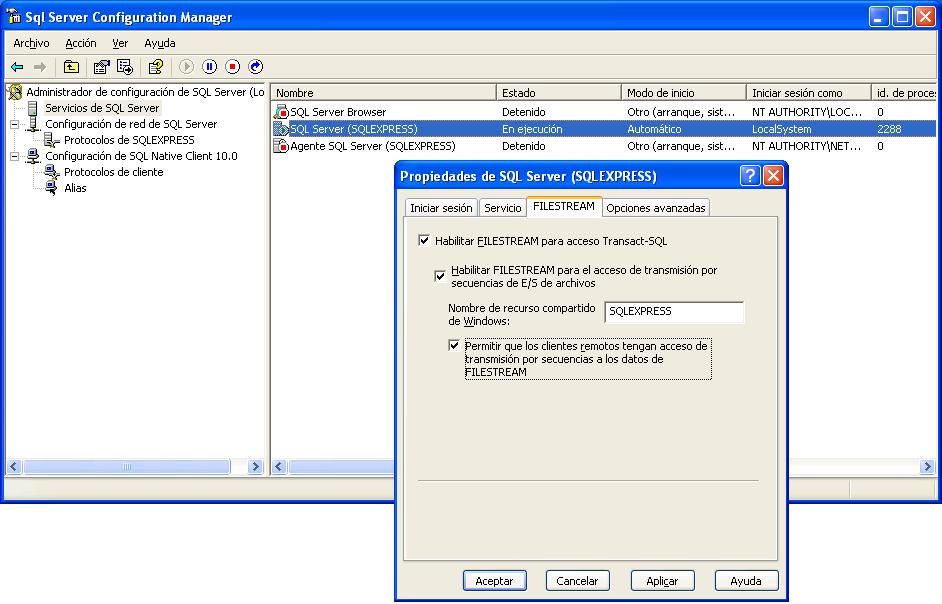Select Protocolos de SQLEXPRESS tree item
Image resolution: width=942 pixels, height=604 pixels.
coord(129,140)
